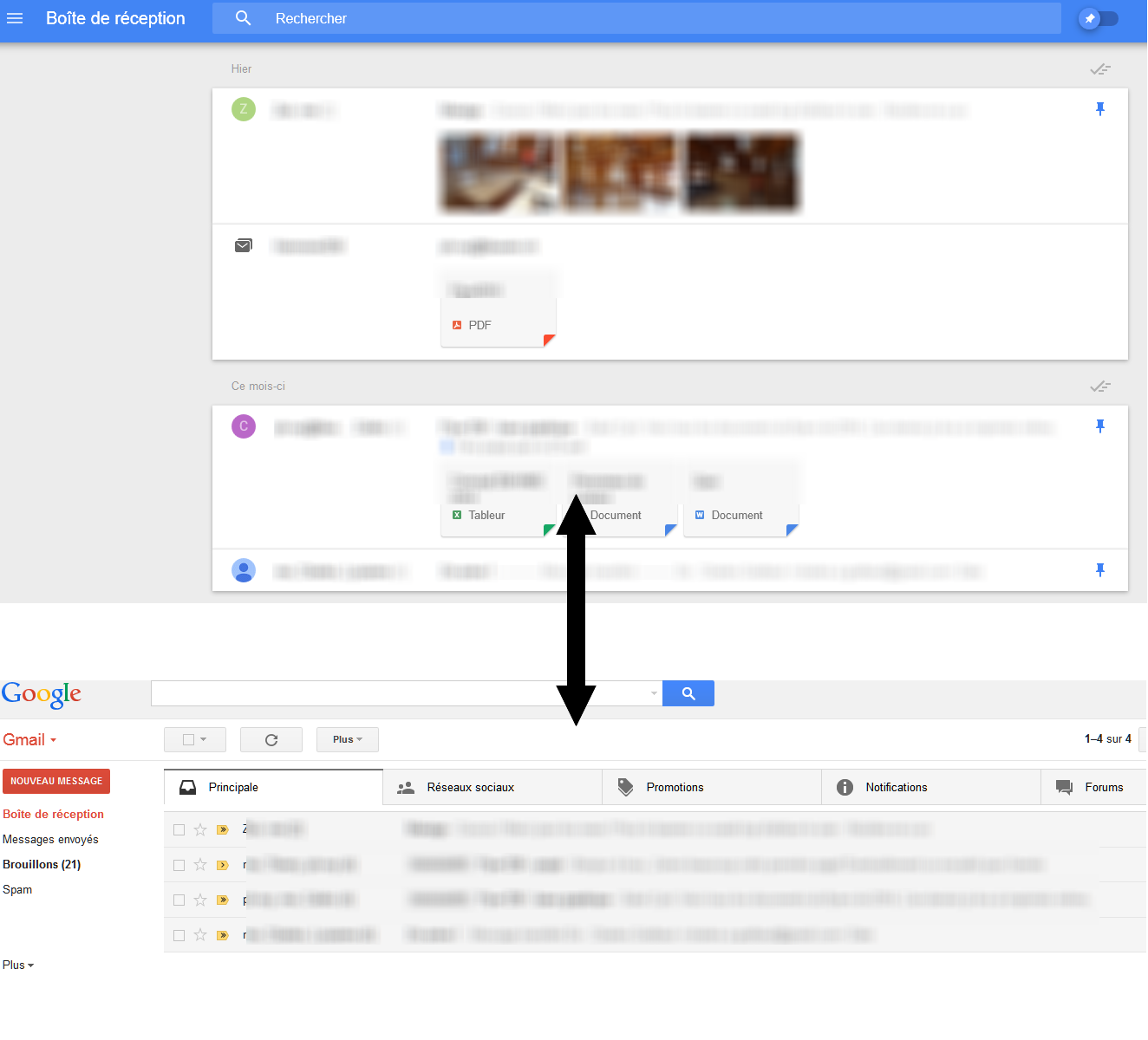Image resolution: width=1148 pixels, height=1040 pixels.
Task: Switch to the Principale tab
Action: (x=273, y=787)
